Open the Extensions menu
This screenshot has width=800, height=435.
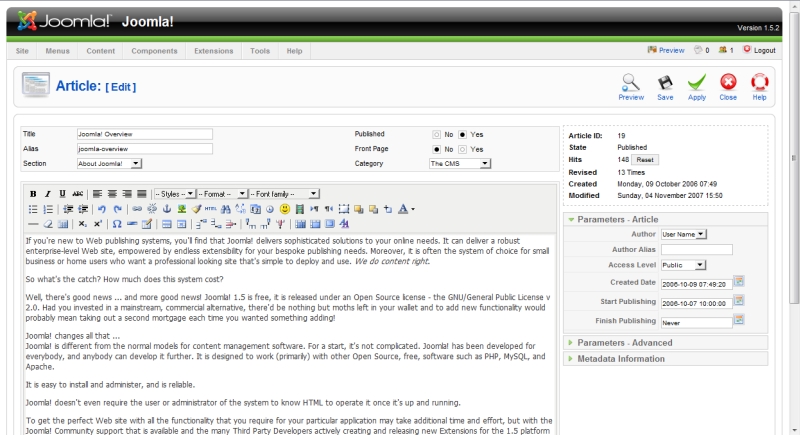coord(213,51)
